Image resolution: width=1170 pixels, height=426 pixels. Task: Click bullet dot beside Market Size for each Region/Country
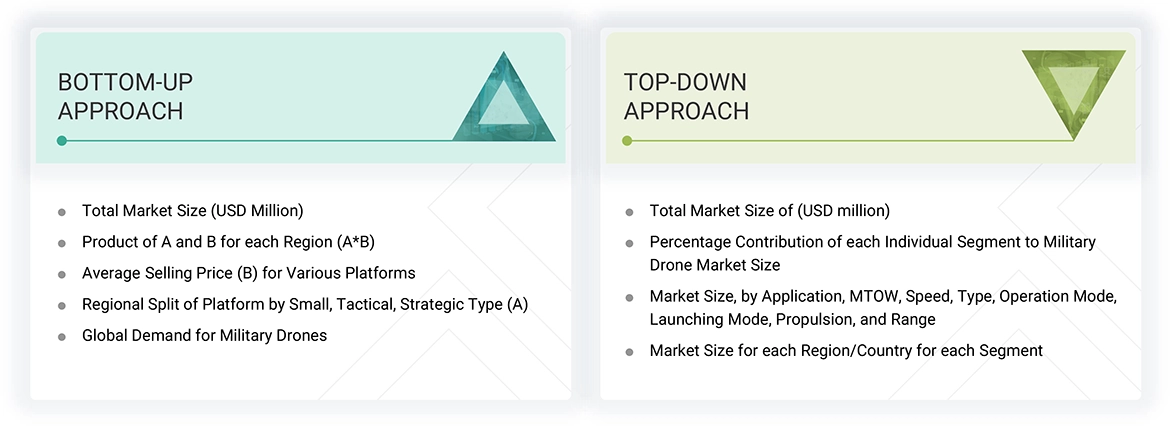(629, 352)
